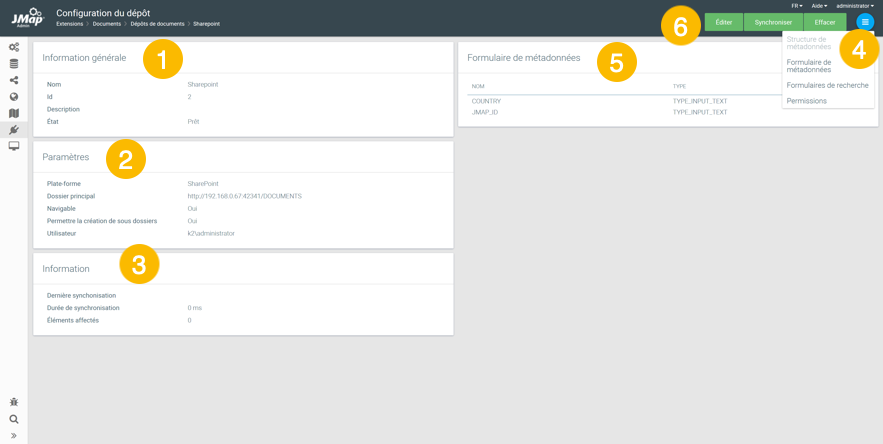
Task: Open the plug extensions sidebar icon
Action: click(x=14, y=130)
